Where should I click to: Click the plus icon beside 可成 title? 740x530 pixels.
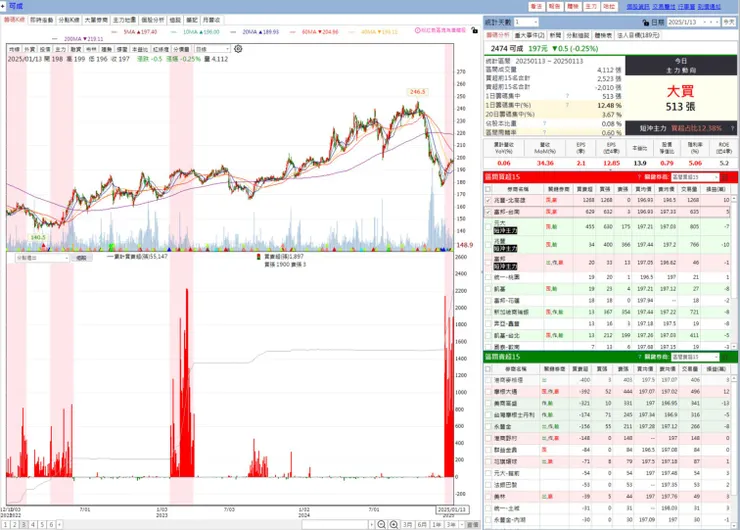(3, 6)
